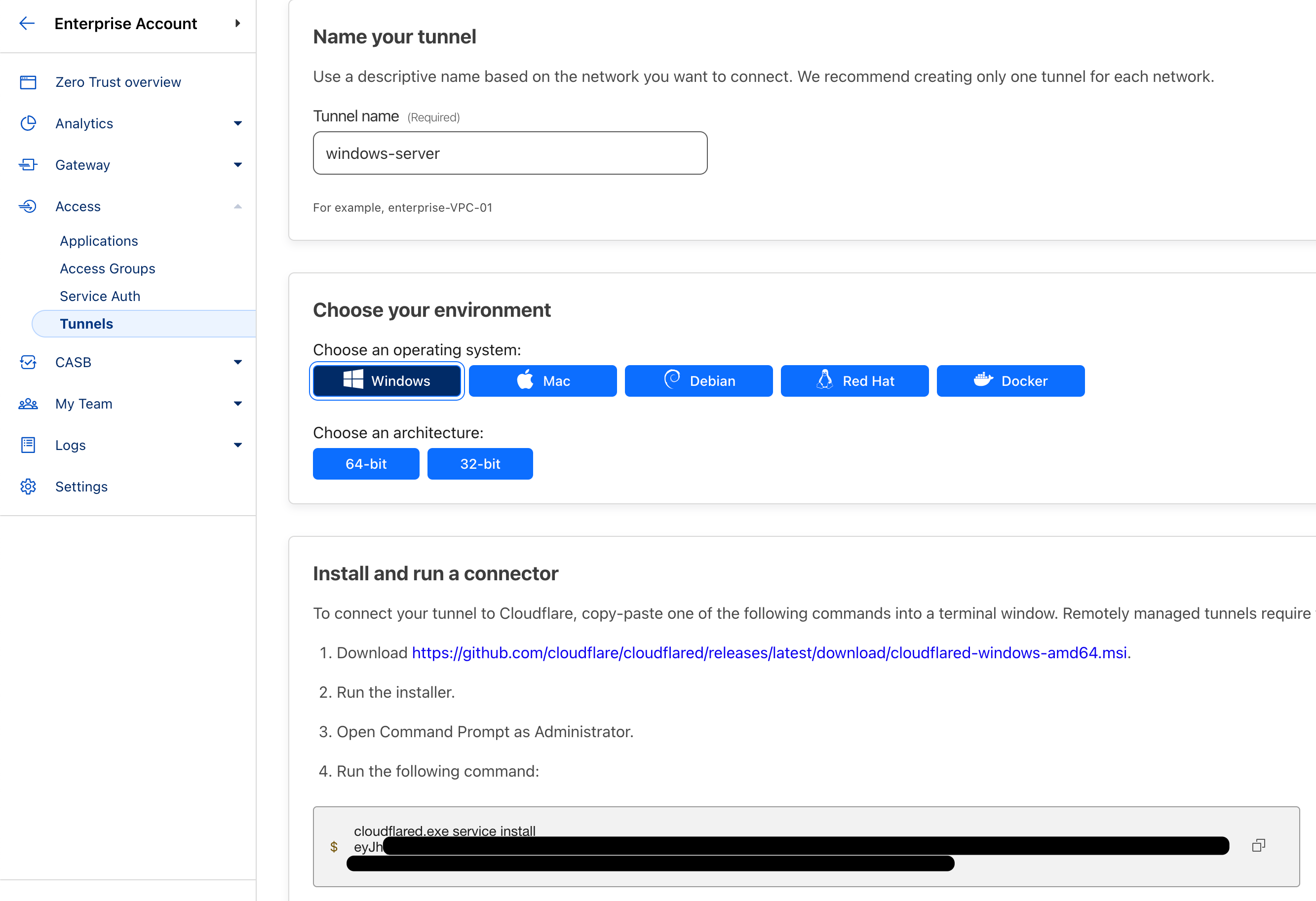
Task: Open Service Auth in the sidebar
Action: point(100,296)
